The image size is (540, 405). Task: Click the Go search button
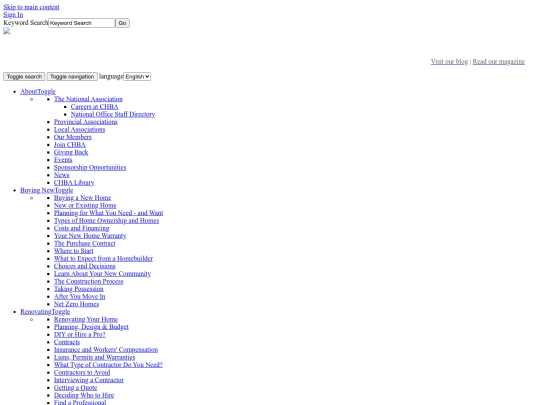click(122, 23)
